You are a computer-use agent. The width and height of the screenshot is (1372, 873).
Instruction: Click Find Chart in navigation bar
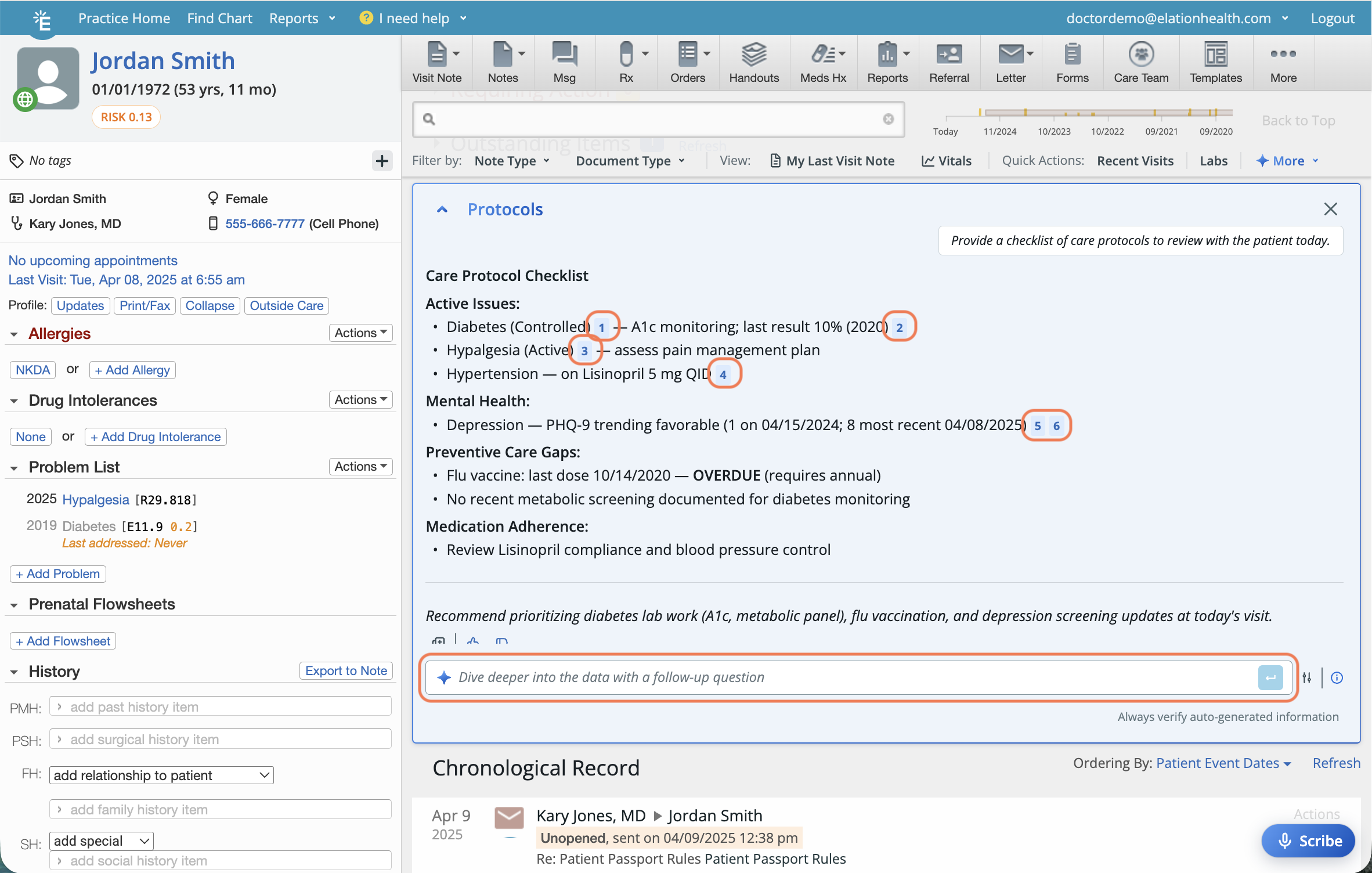219,18
